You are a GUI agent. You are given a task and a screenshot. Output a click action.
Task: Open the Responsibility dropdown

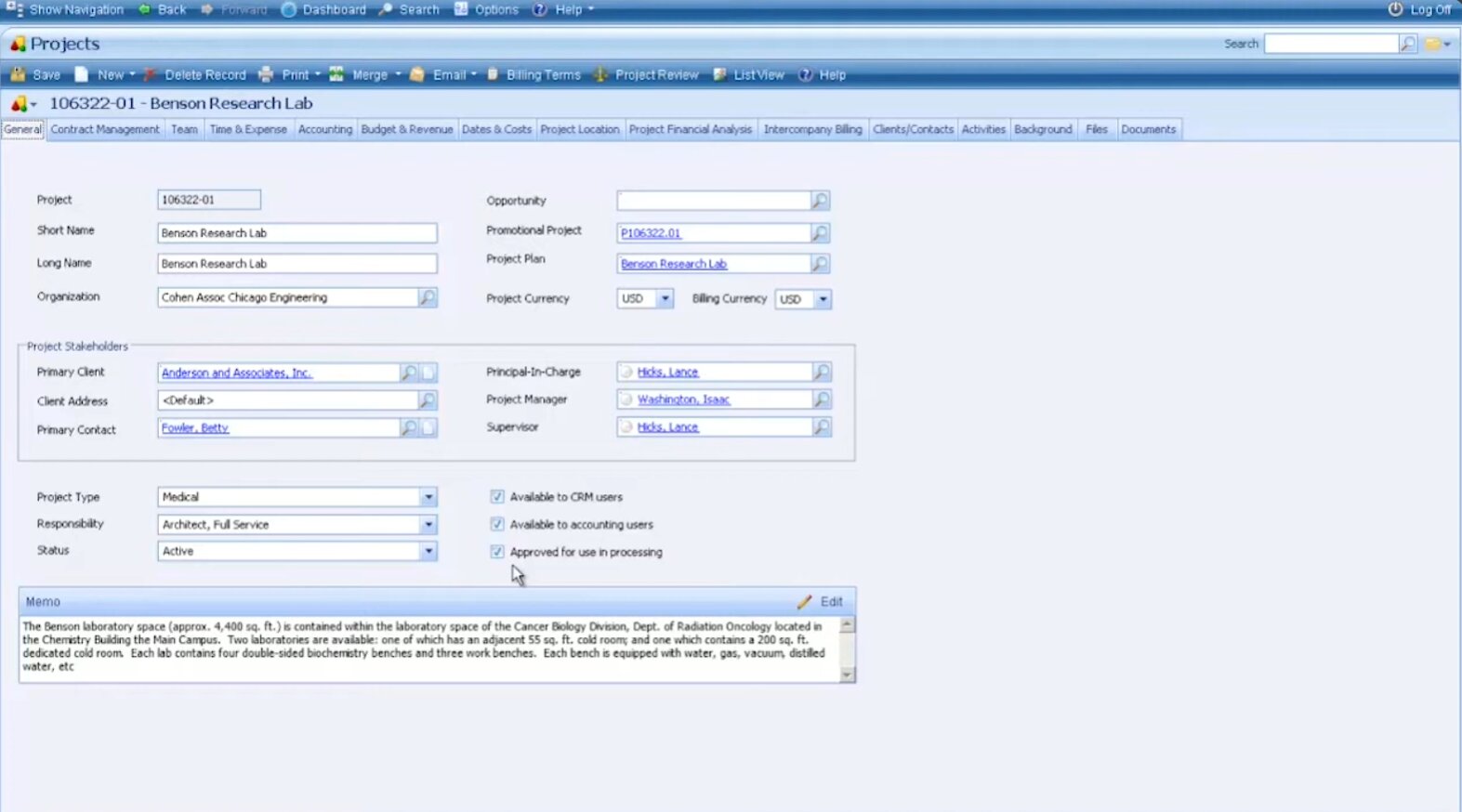point(428,525)
